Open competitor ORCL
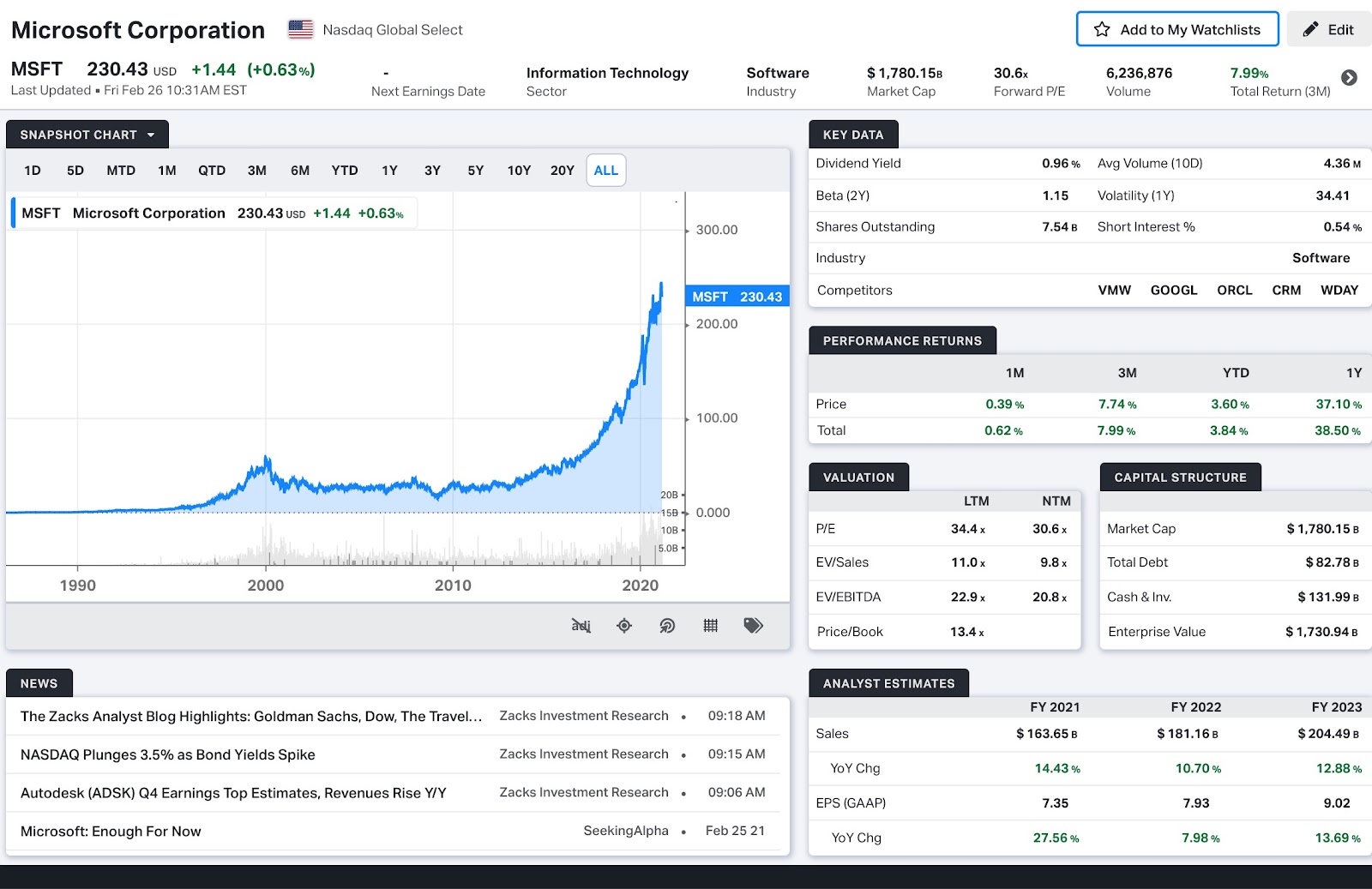 (1235, 291)
